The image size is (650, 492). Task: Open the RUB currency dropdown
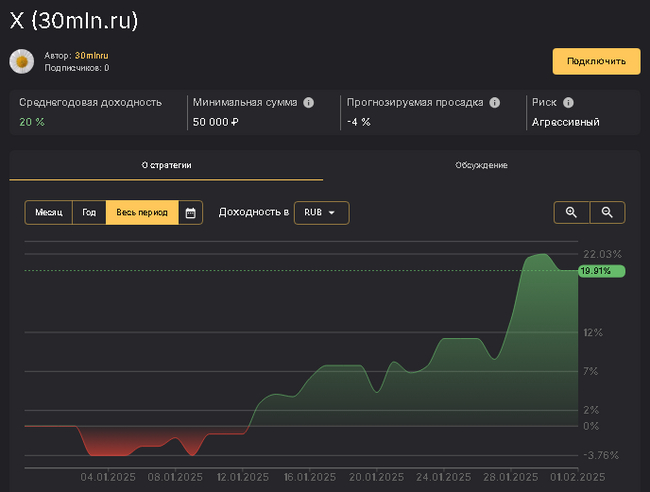pyautogui.click(x=321, y=213)
